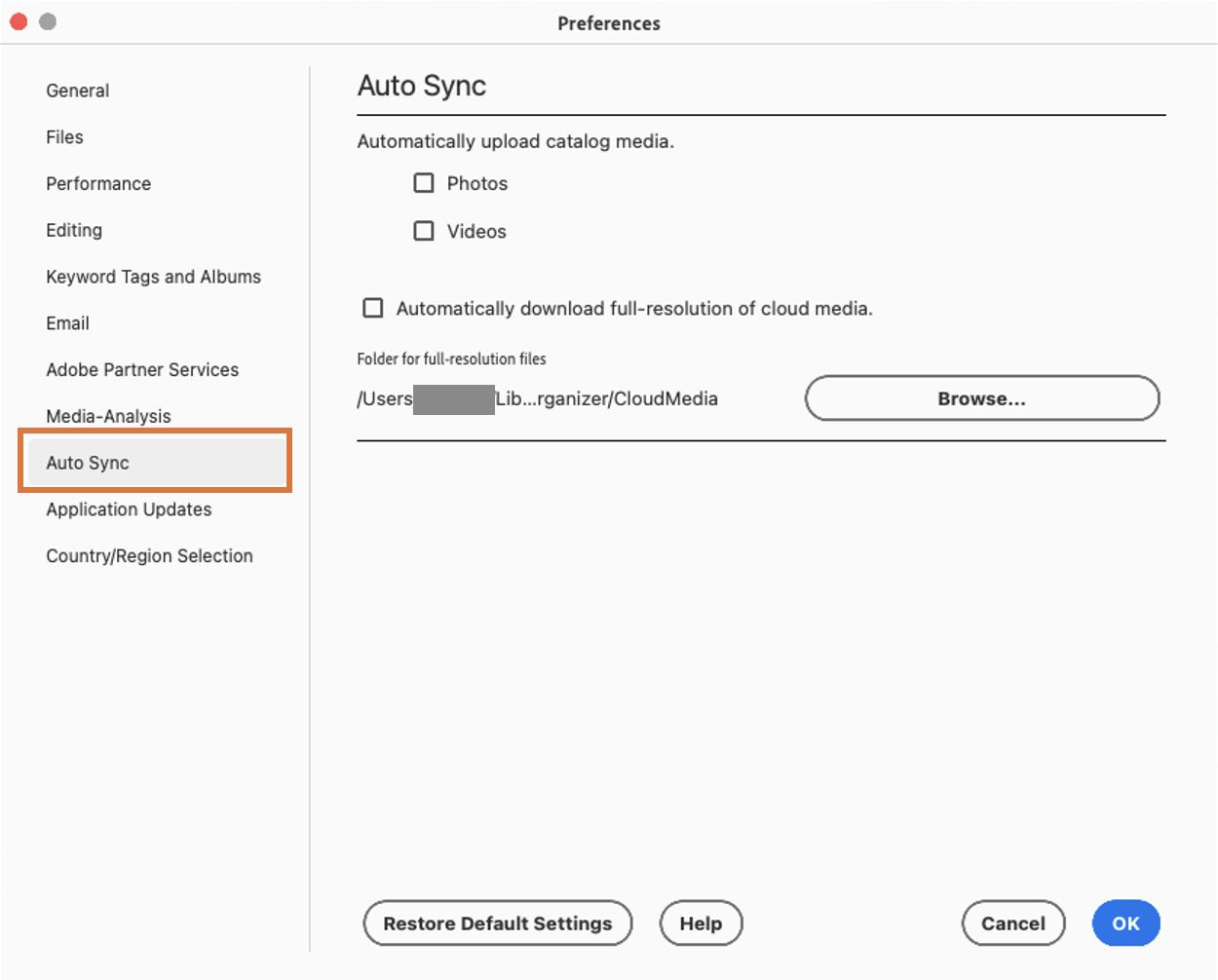Select the highlighted Auto Sync category
The height and width of the screenshot is (980, 1218).
(x=87, y=462)
